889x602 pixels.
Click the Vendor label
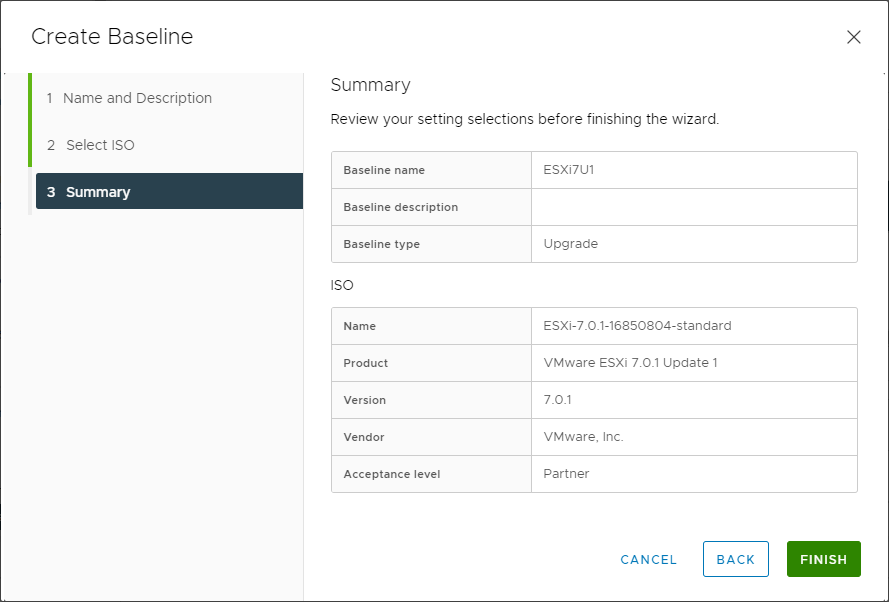point(364,437)
